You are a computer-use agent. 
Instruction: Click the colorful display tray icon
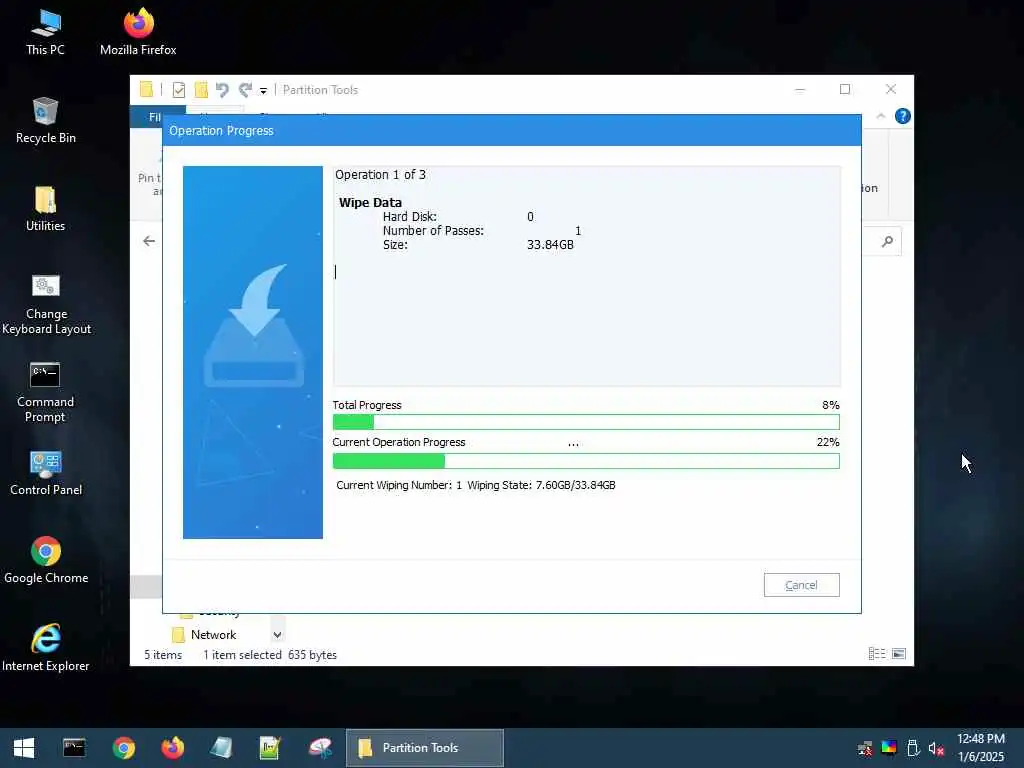click(889, 748)
